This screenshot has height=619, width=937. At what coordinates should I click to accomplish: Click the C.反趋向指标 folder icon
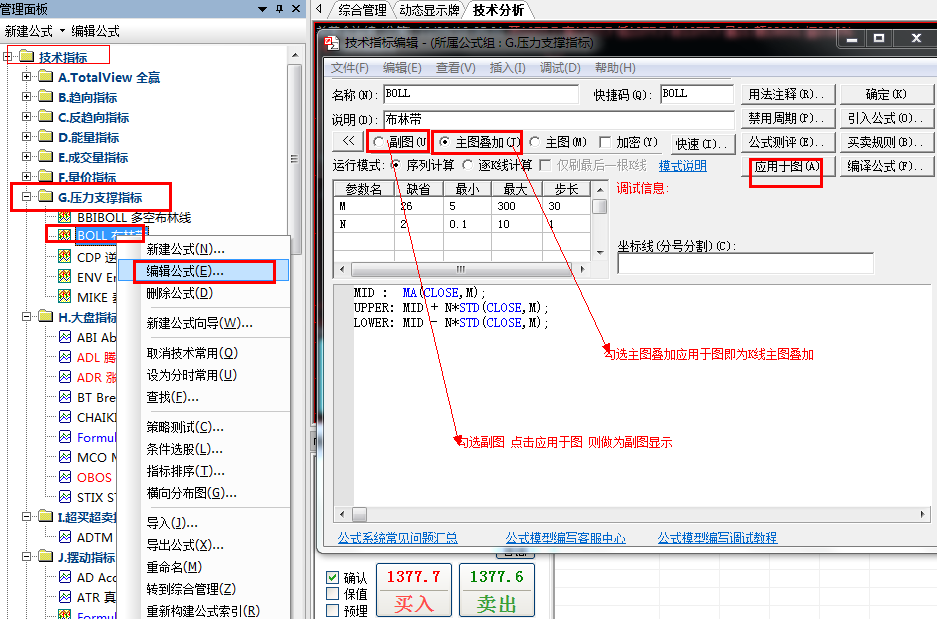[x=46, y=117]
